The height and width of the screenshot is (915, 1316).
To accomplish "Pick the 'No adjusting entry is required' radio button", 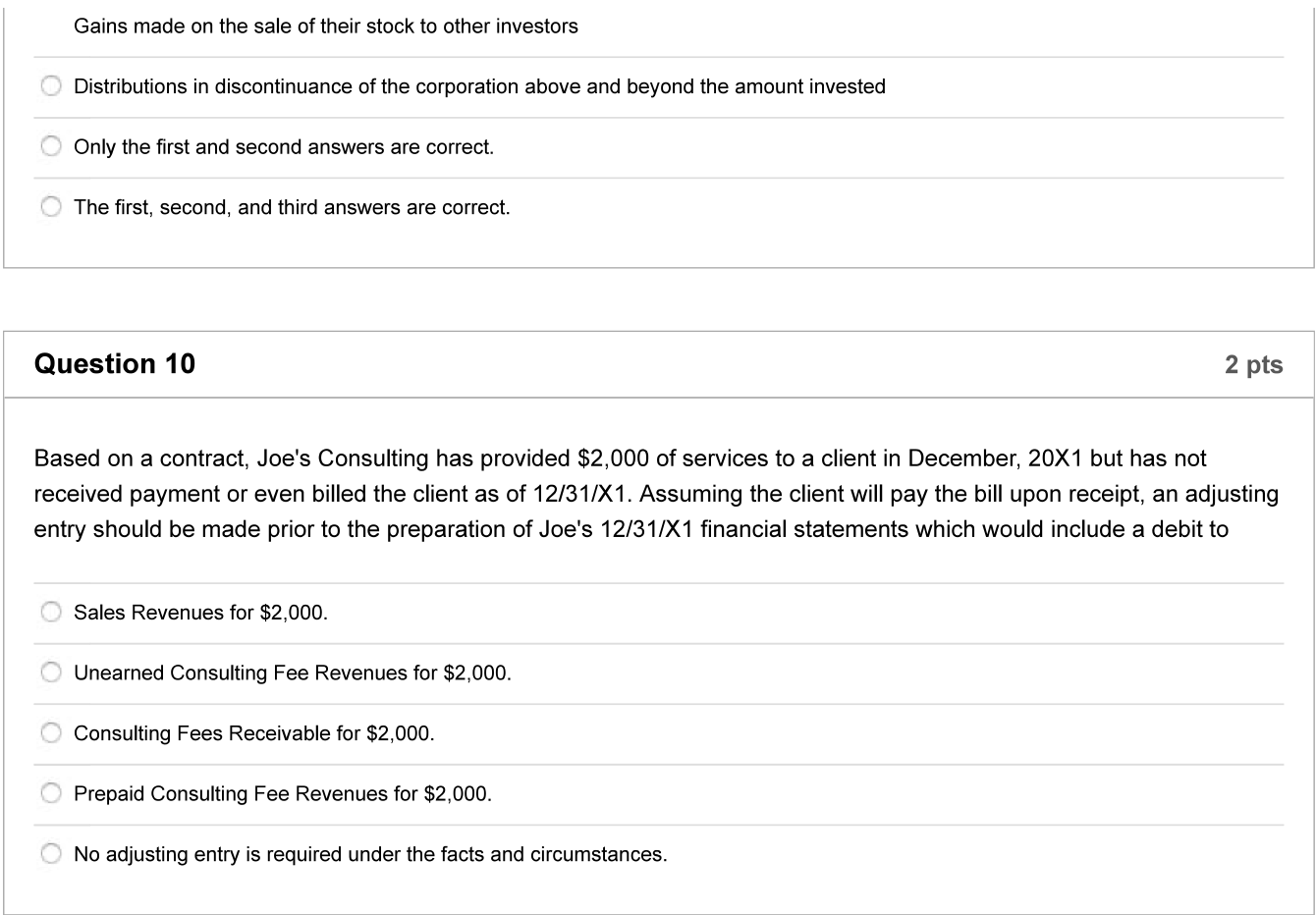I will 51,854.
